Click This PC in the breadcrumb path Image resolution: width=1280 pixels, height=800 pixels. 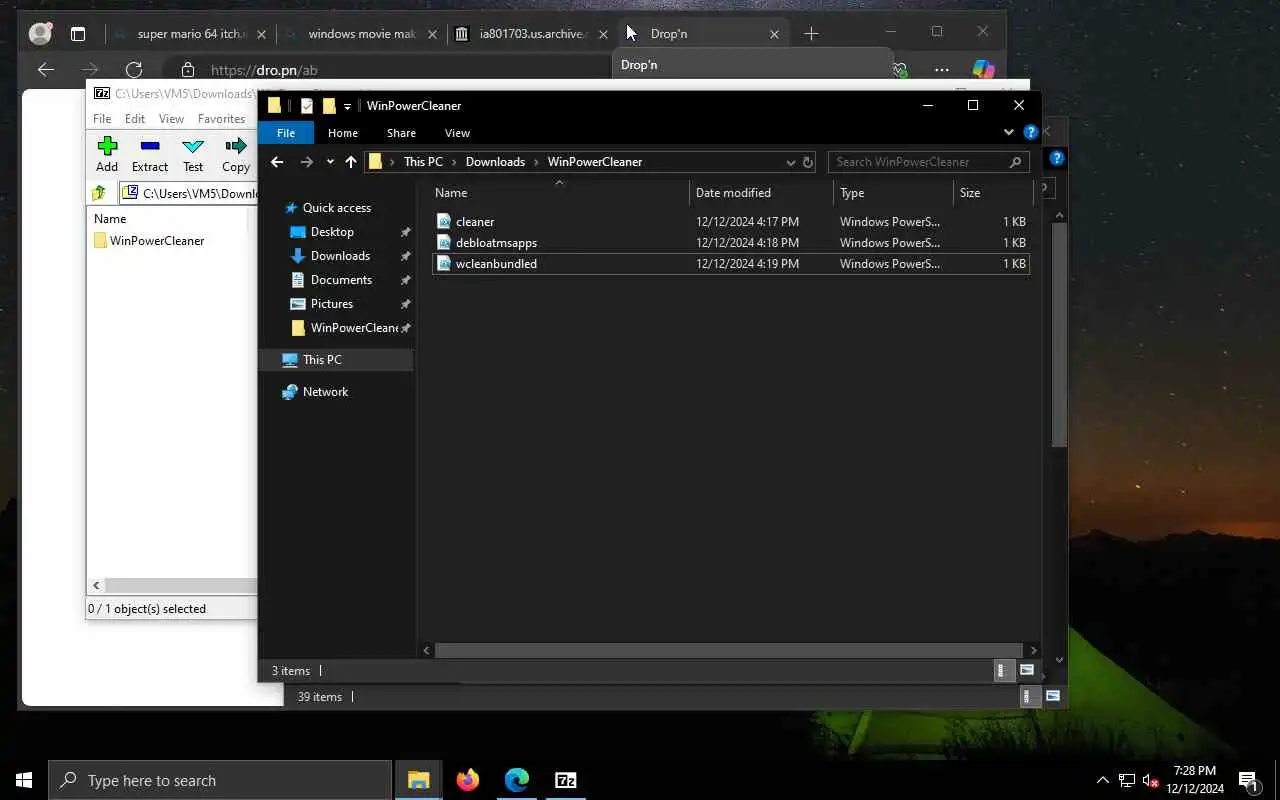(423, 162)
